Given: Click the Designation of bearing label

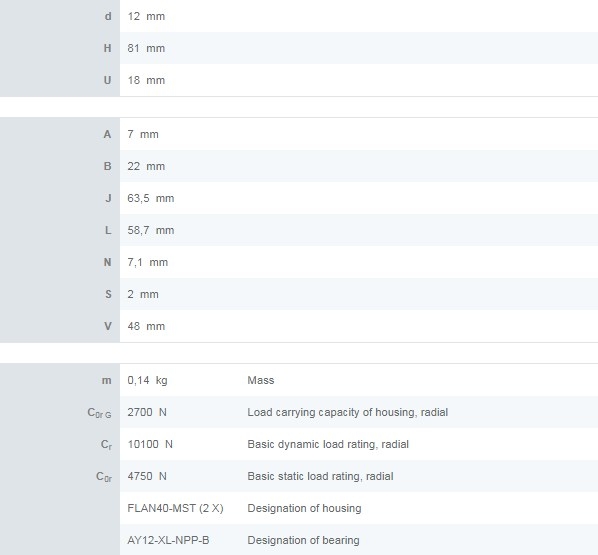Looking at the screenshot, I should (x=304, y=541).
